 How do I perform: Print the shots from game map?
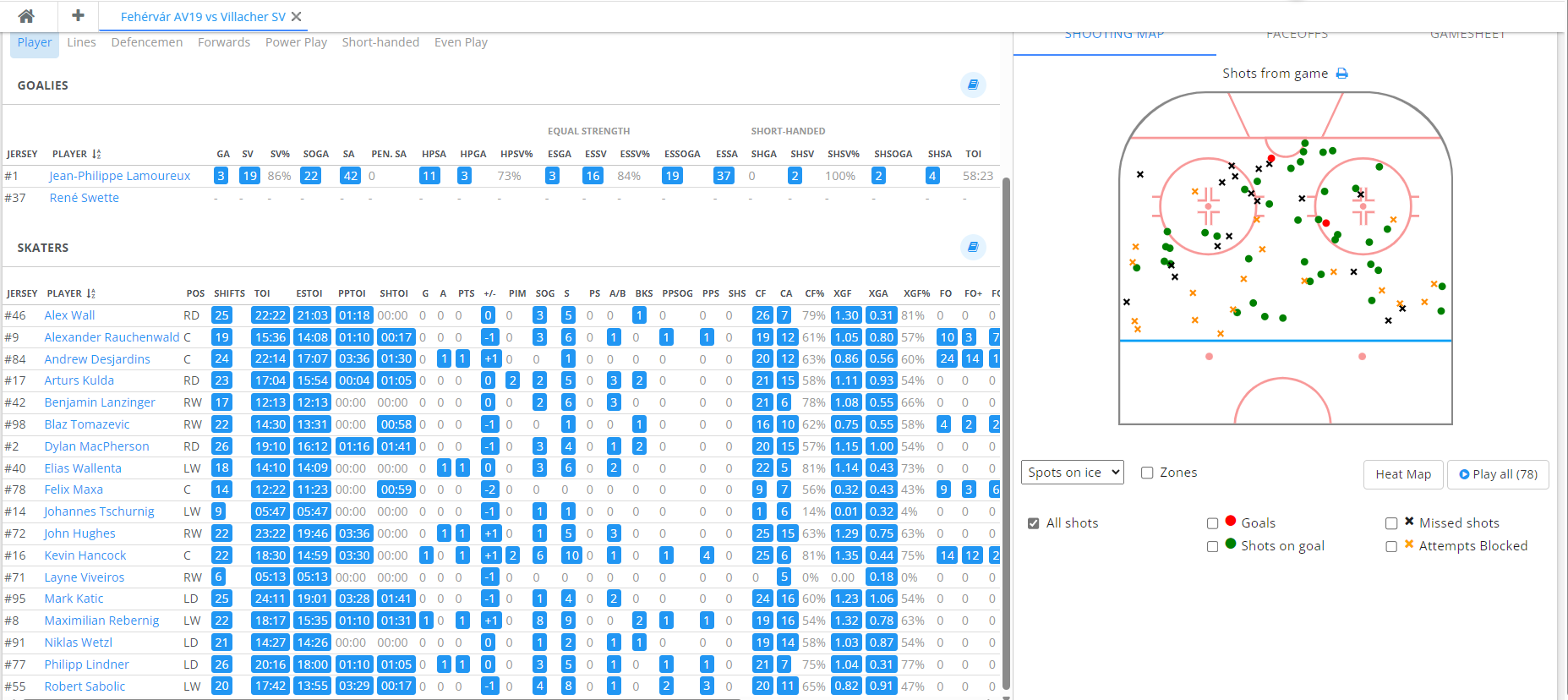click(x=1341, y=74)
